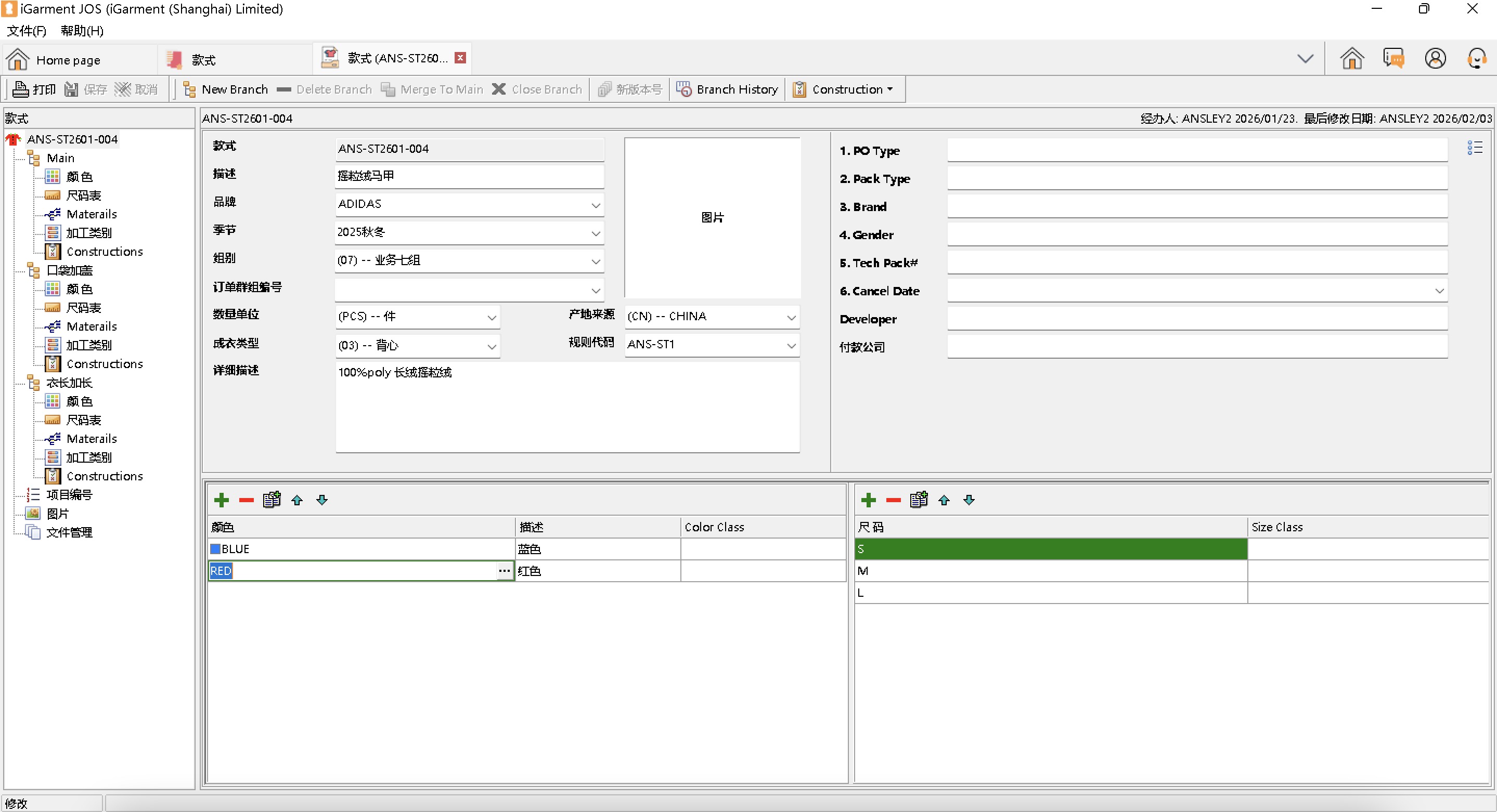1497x812 pixels.
Task: Click the ellipsis button in RED cell
Action: click(x=504, y=571)
